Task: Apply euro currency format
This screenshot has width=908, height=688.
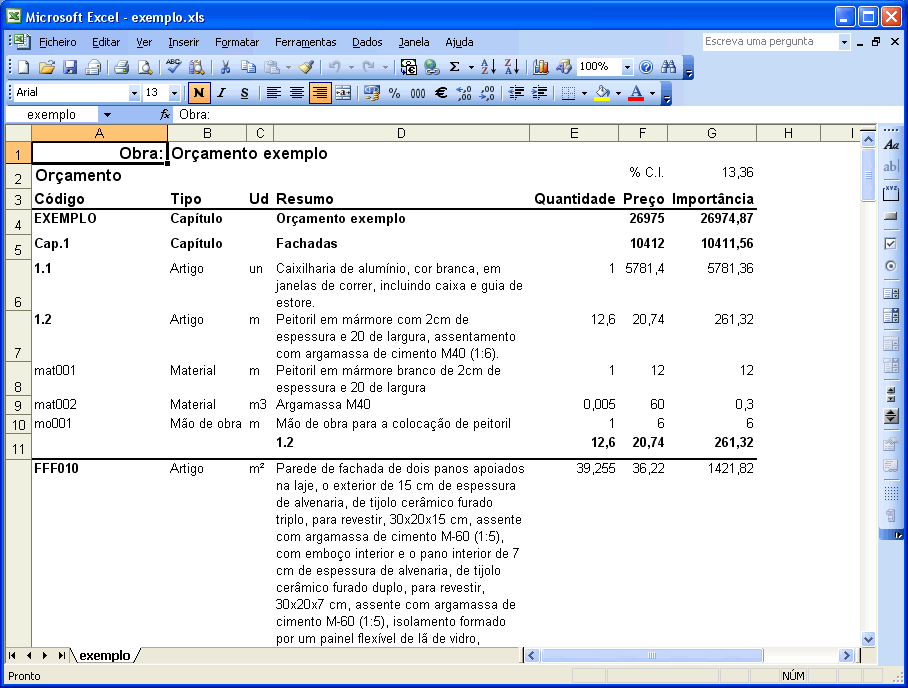Action: (441, 93)
